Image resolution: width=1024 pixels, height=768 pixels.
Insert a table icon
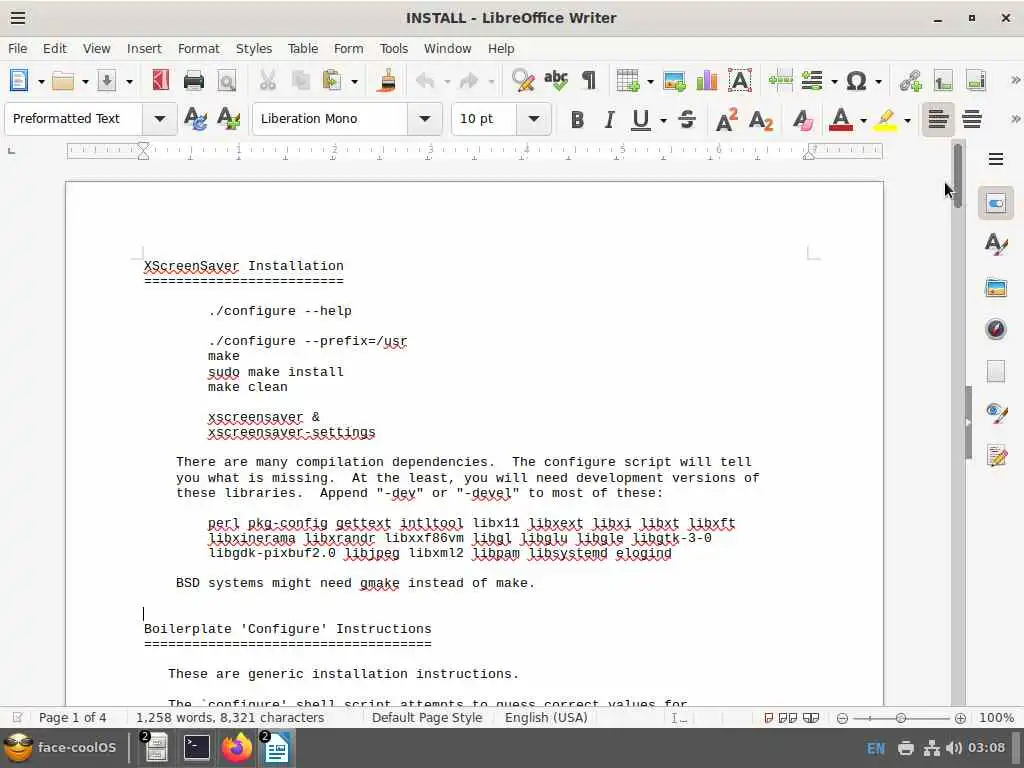(x=628, y=81)
